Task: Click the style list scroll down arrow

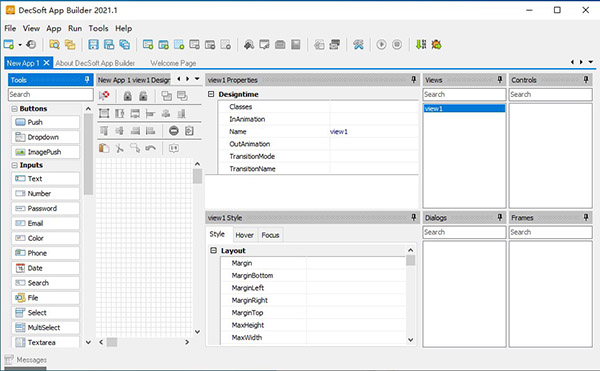Action: click(410, 340)
